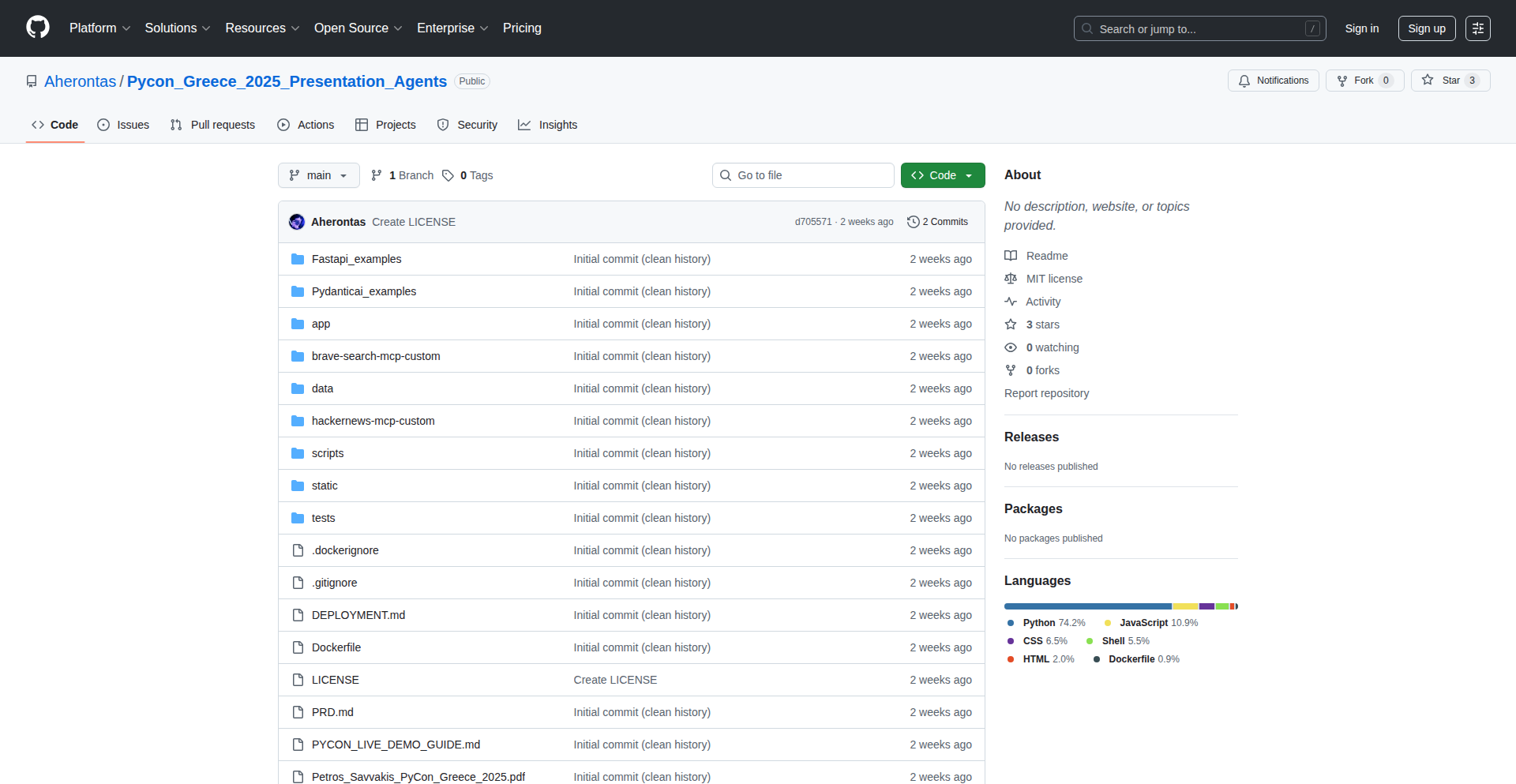Open commit hash d705571
This screenshot has height=784, width=1516.
pos(813,222)
